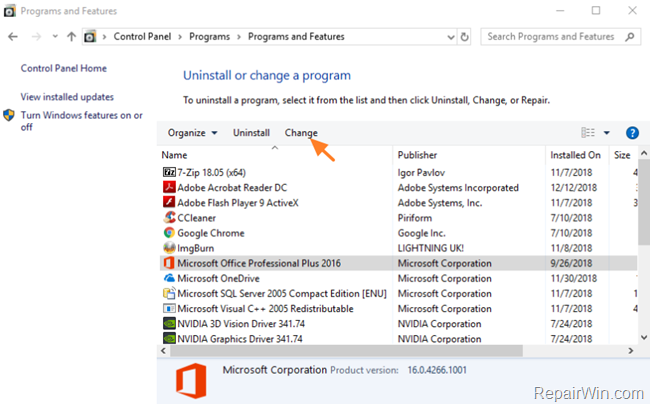Click the Adobe Flash Player icon
Image resolution: width=650 pixels, height=404 pixels.
(169, 202)
